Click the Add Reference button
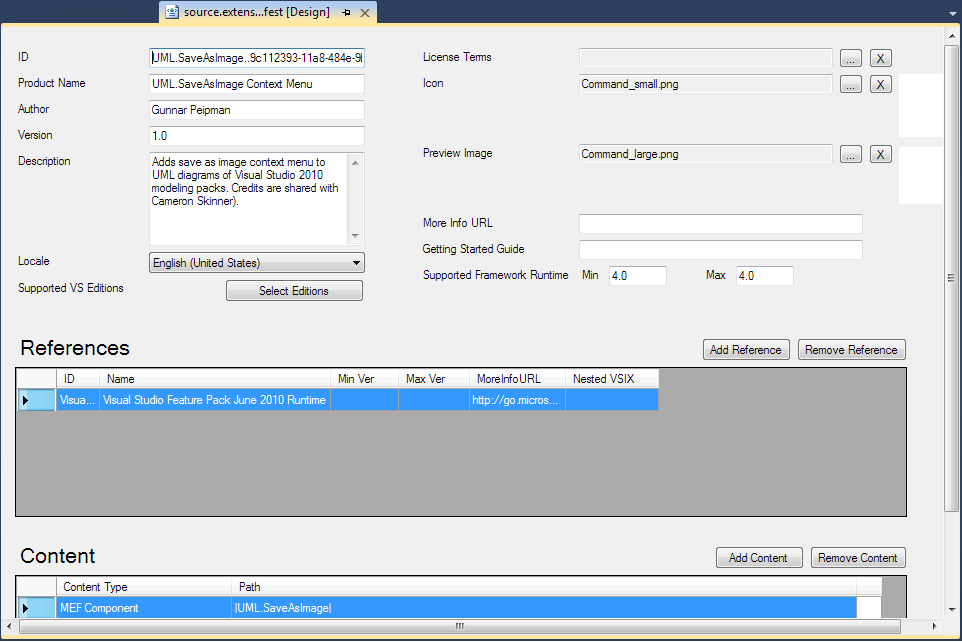Screen dimensions: 962x642 pos(746,350)
